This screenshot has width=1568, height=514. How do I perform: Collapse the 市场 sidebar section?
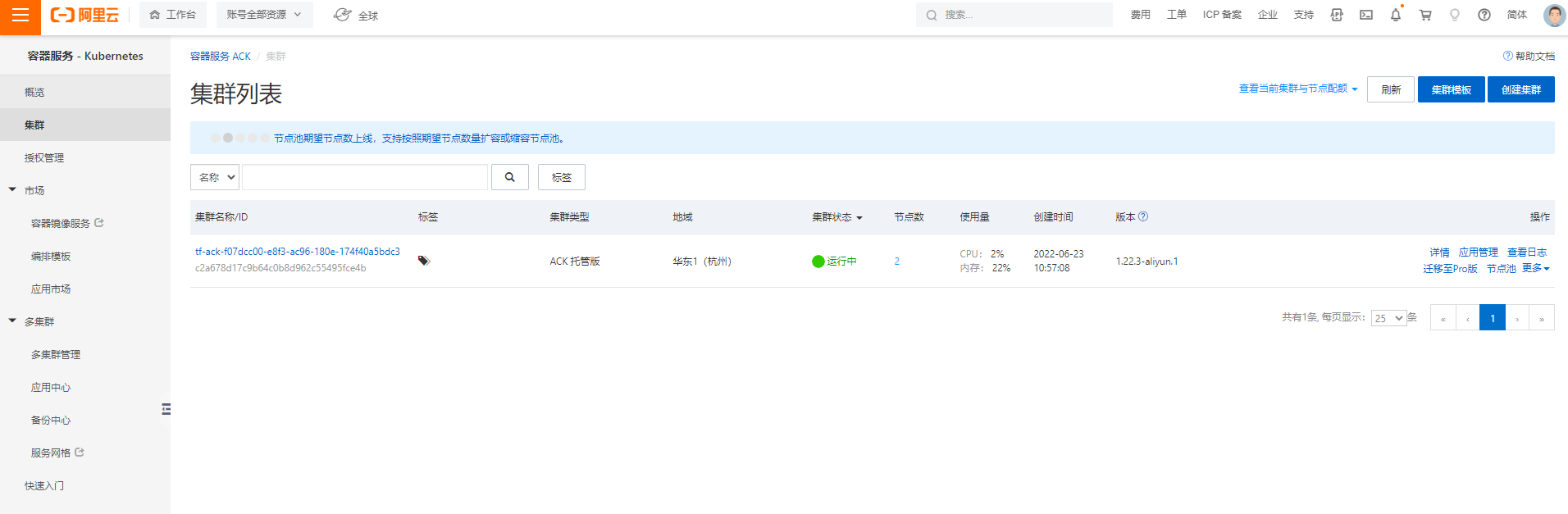click(x=12, y=190)
